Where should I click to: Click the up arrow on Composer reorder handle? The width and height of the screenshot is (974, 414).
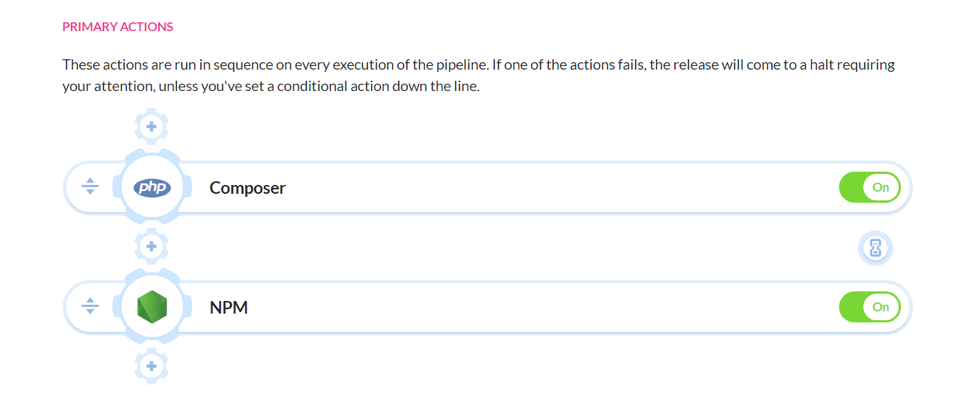pyautogui.click(x=90, y=181)
